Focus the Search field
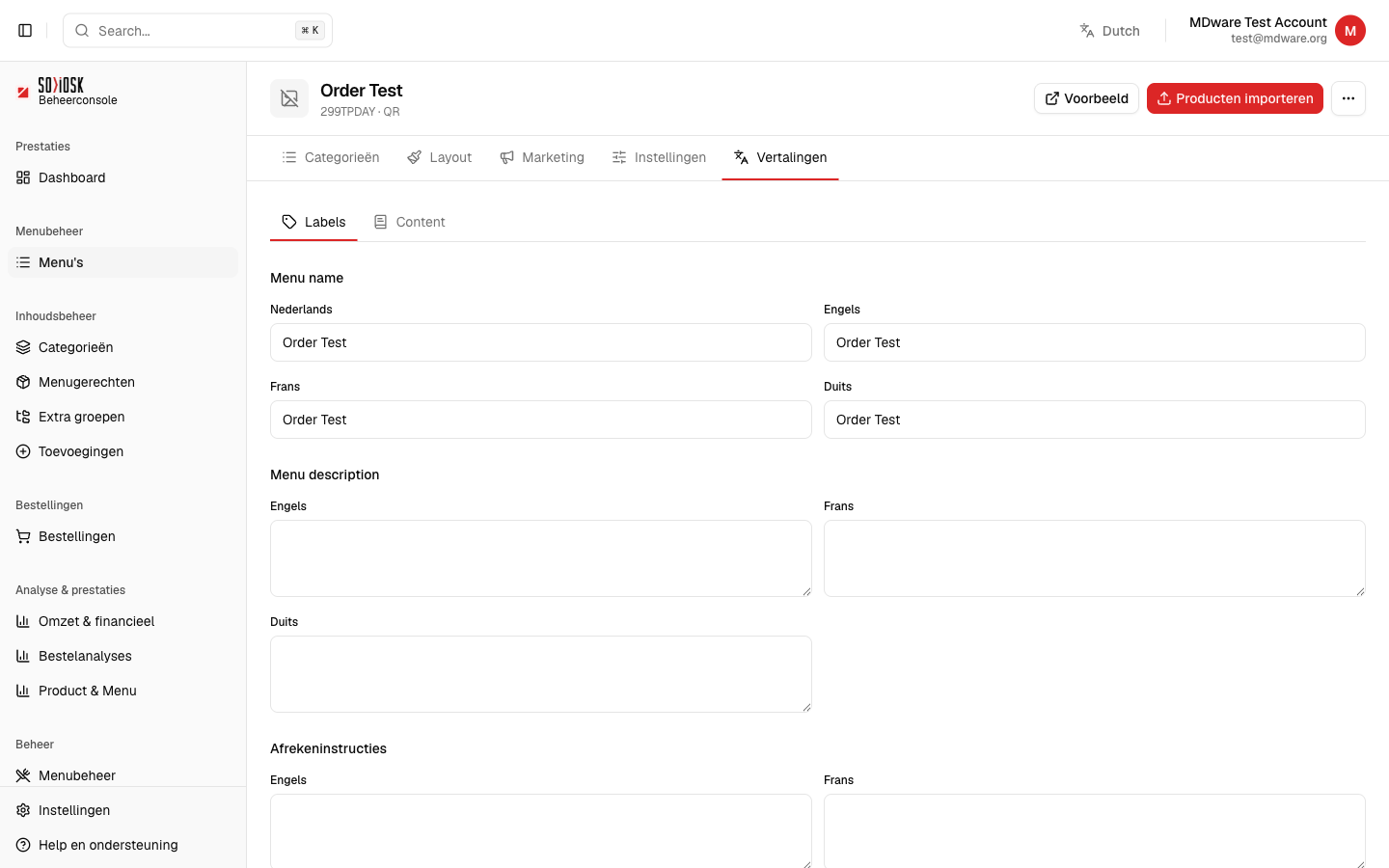 tap(198, 31)
